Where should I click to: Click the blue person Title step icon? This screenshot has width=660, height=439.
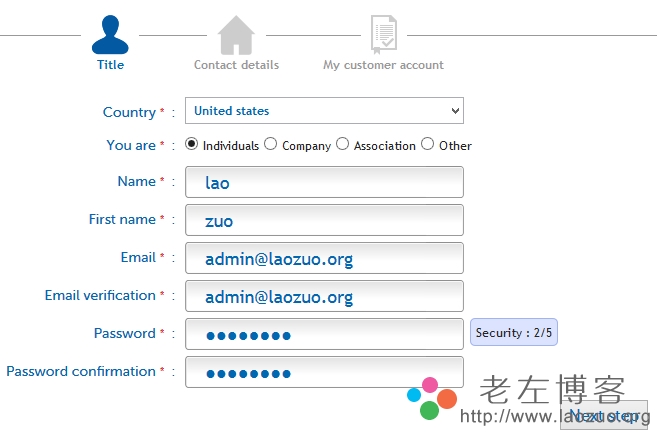pos(110,35)
